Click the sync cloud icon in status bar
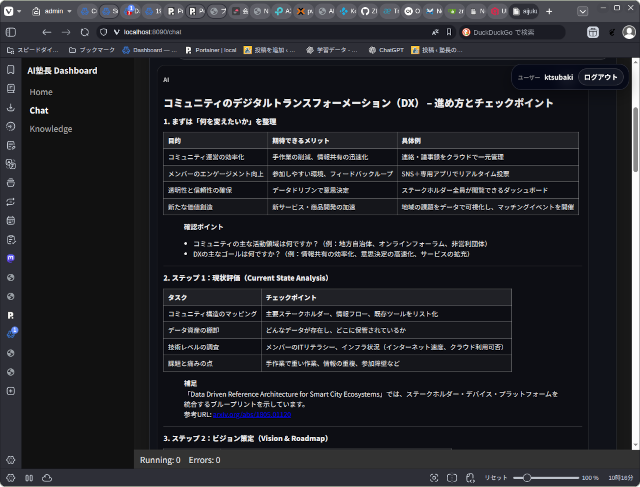This screenshot has height=487, width=640. click(x=46, y=478)
